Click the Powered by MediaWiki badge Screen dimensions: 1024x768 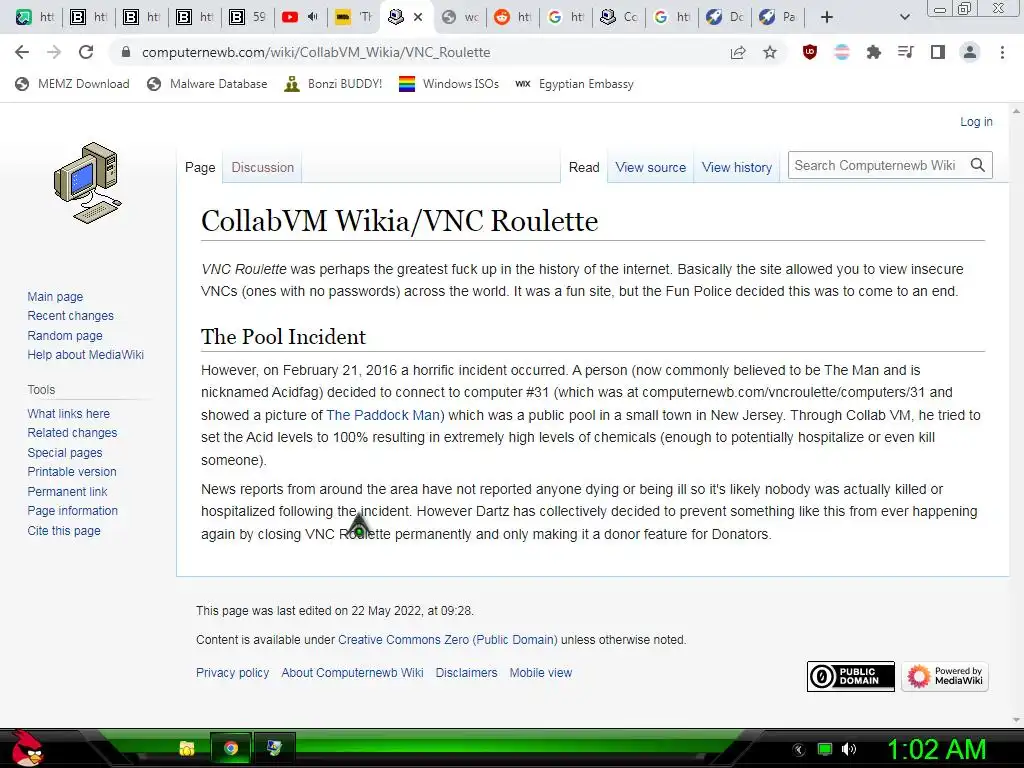pos(945,677)
